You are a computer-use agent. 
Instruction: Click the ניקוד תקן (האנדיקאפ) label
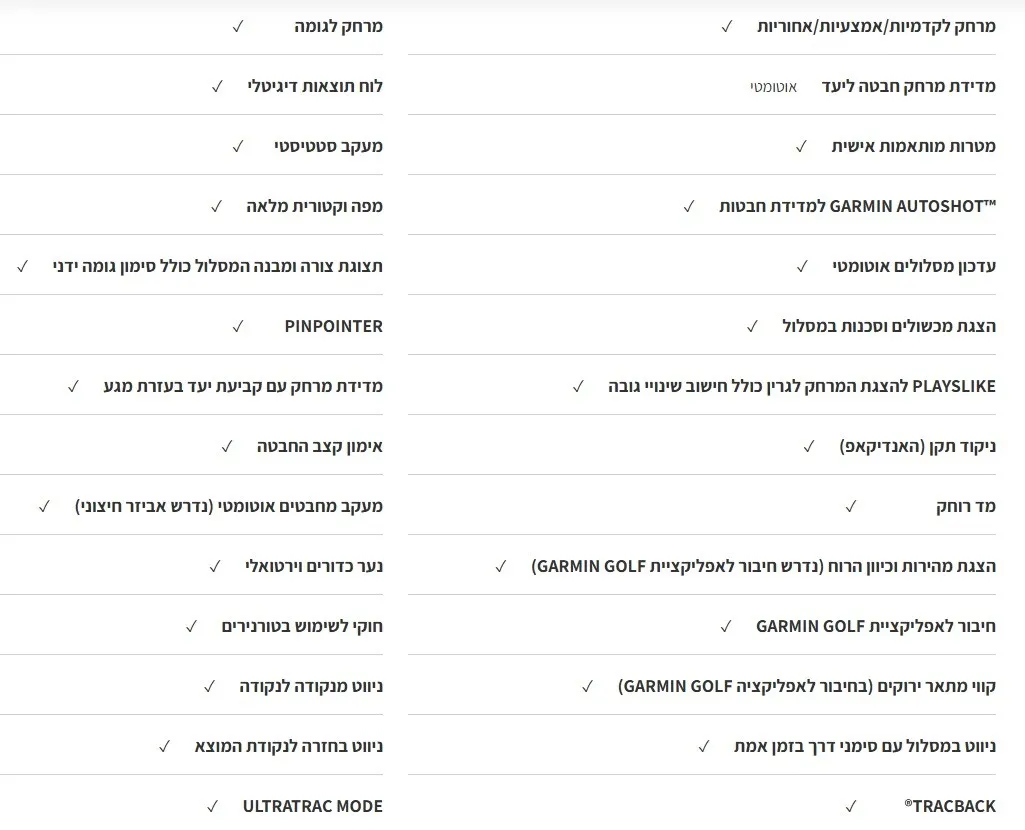coord(917,446)
